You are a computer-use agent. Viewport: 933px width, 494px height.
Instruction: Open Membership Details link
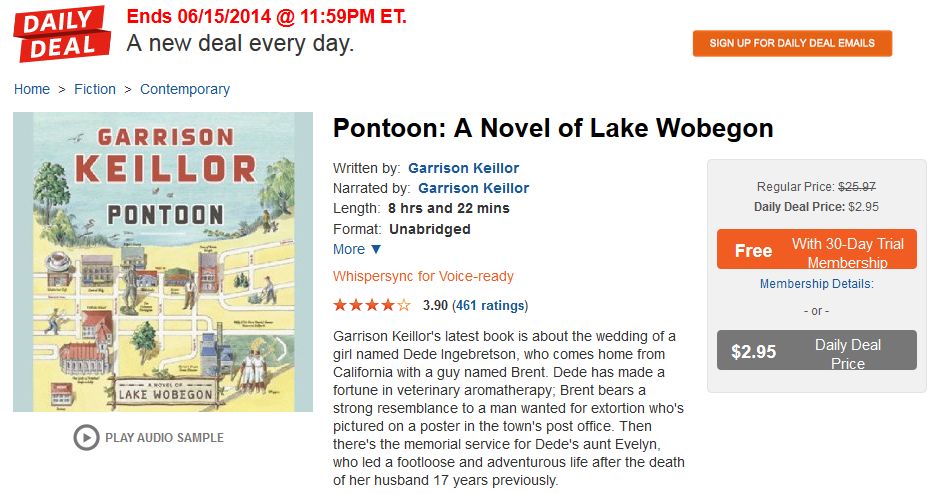point(816,284)
